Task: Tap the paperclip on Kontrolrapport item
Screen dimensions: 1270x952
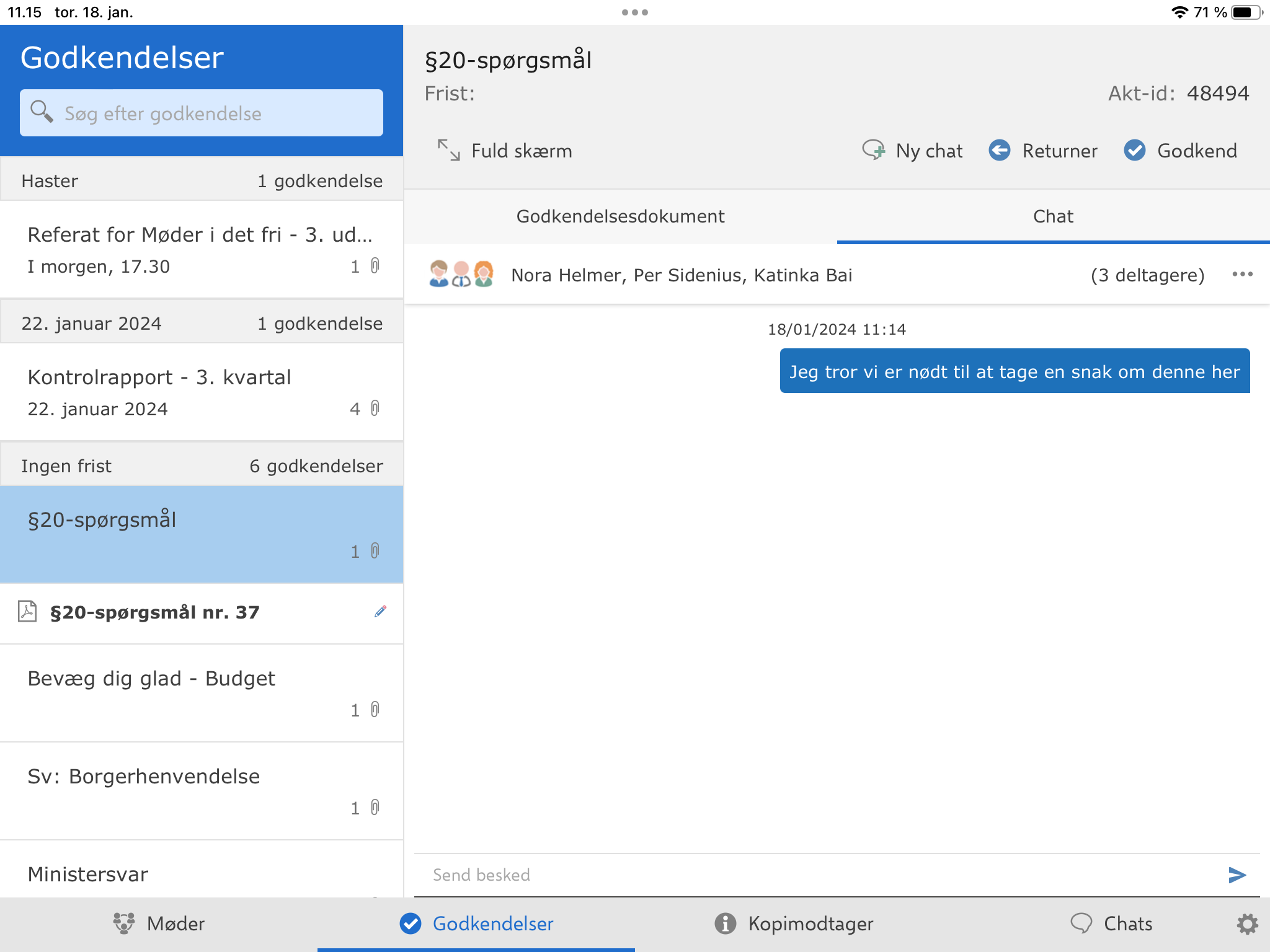Action: tap(375, 408)
